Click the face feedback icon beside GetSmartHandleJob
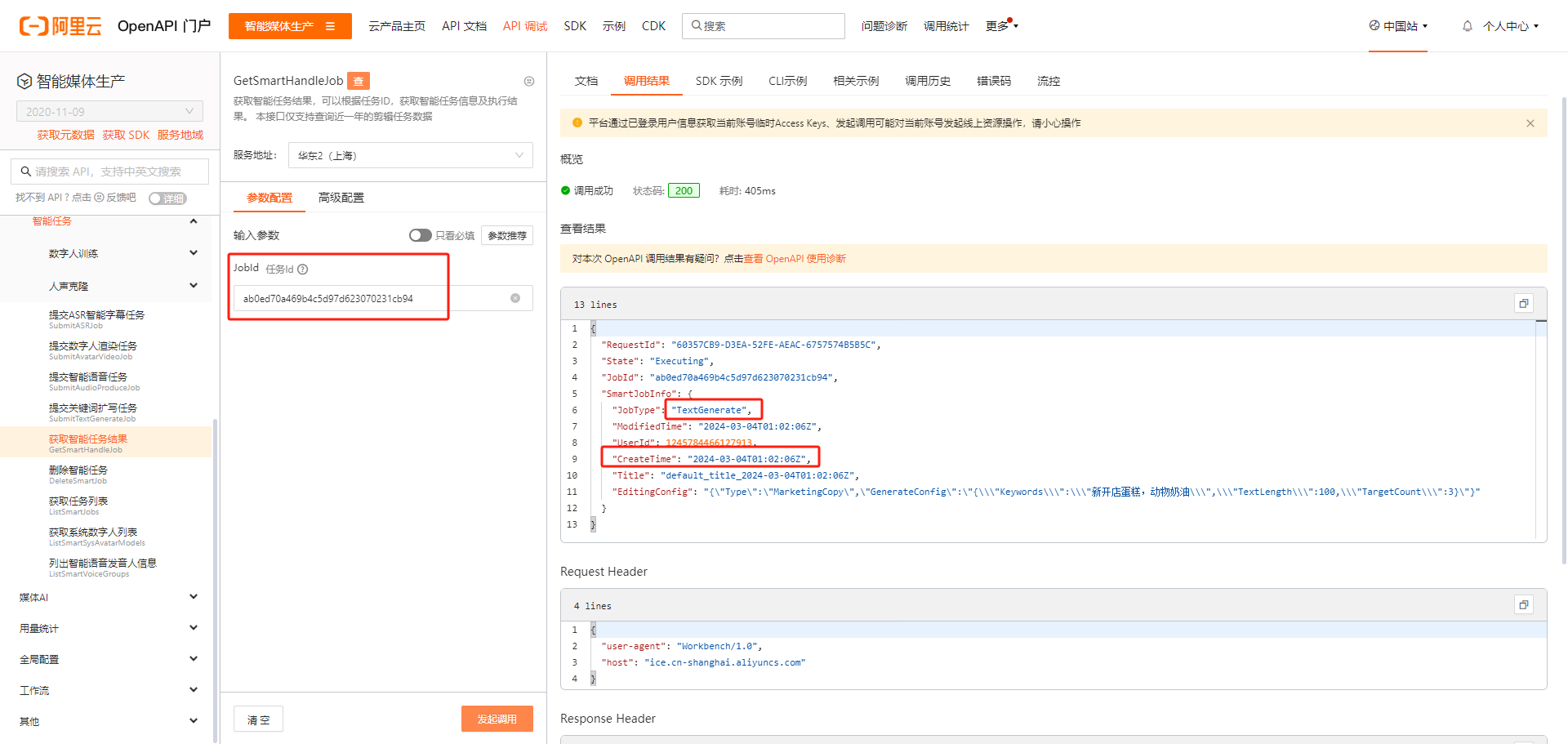1568x744 pixels. [529, 81]
